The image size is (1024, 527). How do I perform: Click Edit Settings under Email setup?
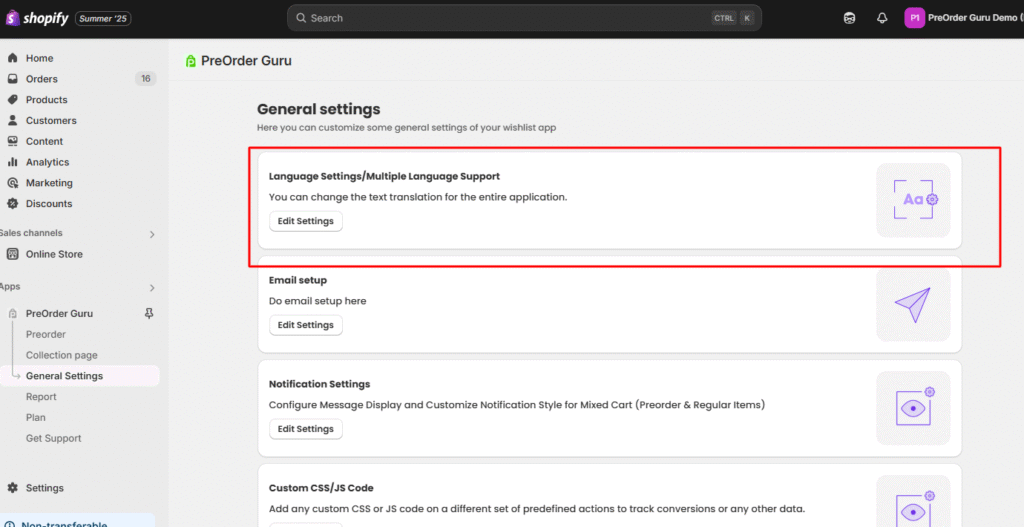[x=305, y=325]
